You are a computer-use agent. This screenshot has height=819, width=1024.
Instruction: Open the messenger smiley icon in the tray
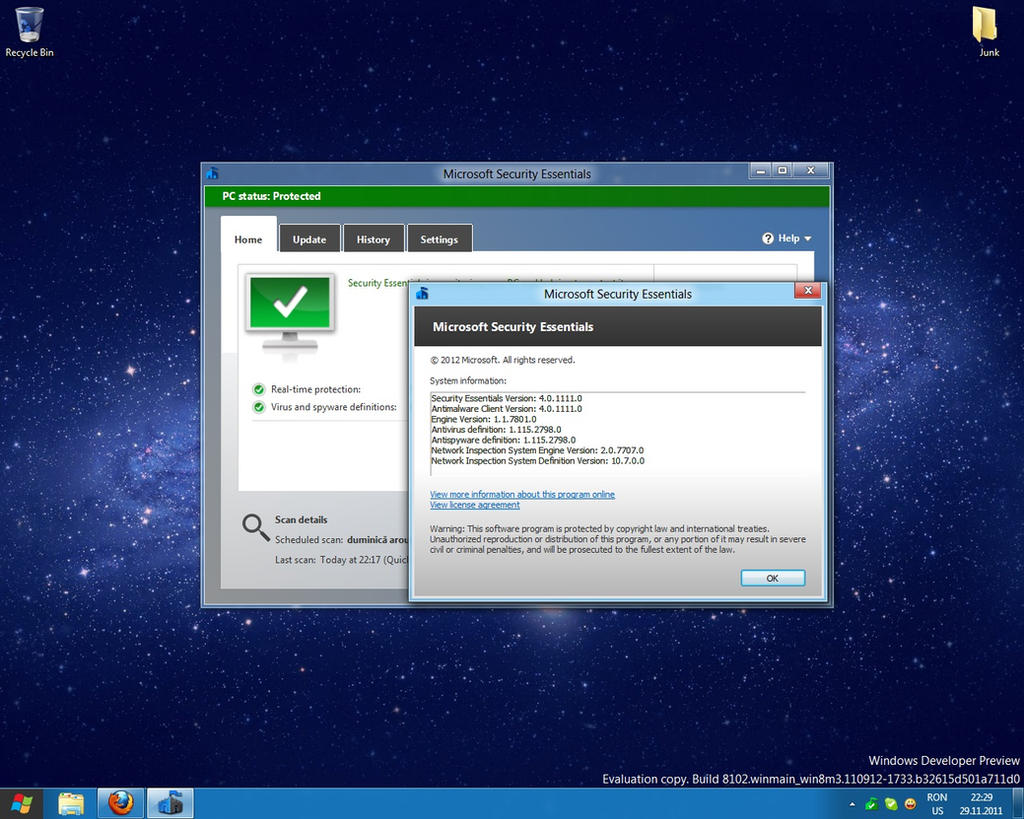pyautogui.click(x=909, y=803)
